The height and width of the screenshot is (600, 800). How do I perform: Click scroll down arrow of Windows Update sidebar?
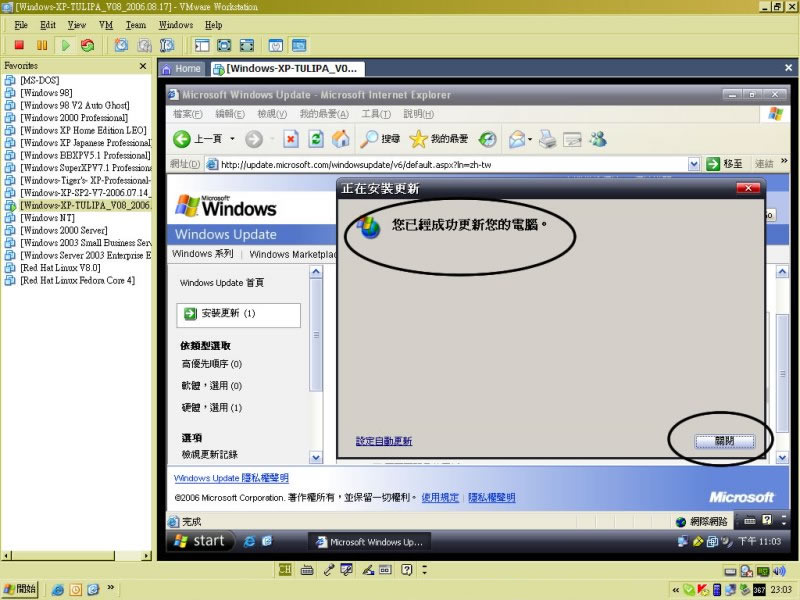[316, 457]
